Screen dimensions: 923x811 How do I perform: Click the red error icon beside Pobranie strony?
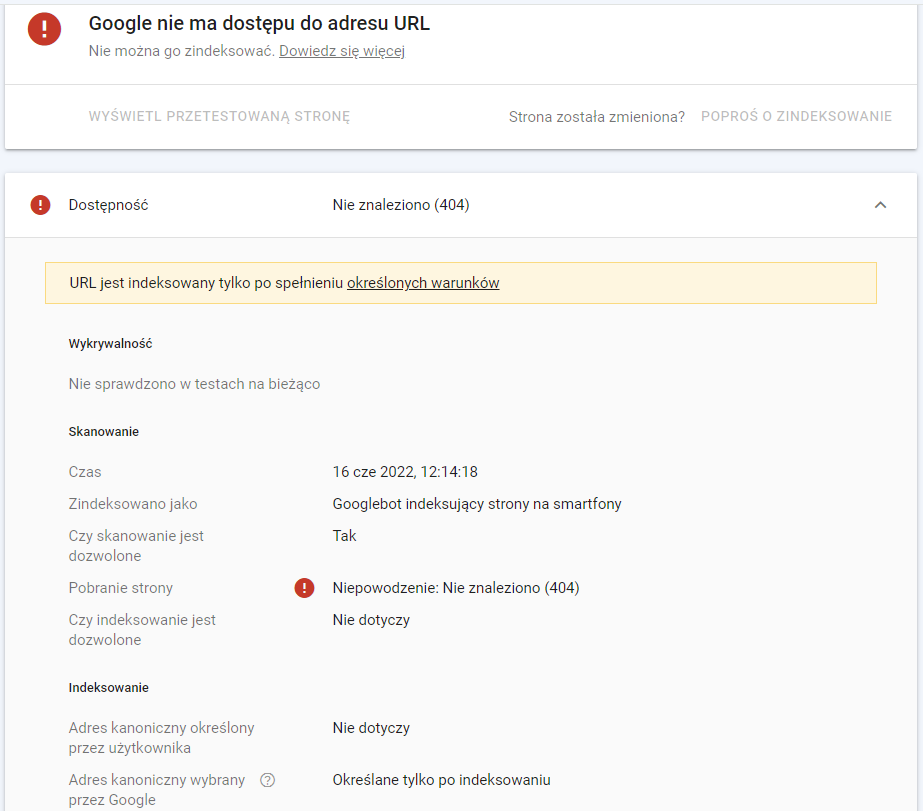click(304, 588)
